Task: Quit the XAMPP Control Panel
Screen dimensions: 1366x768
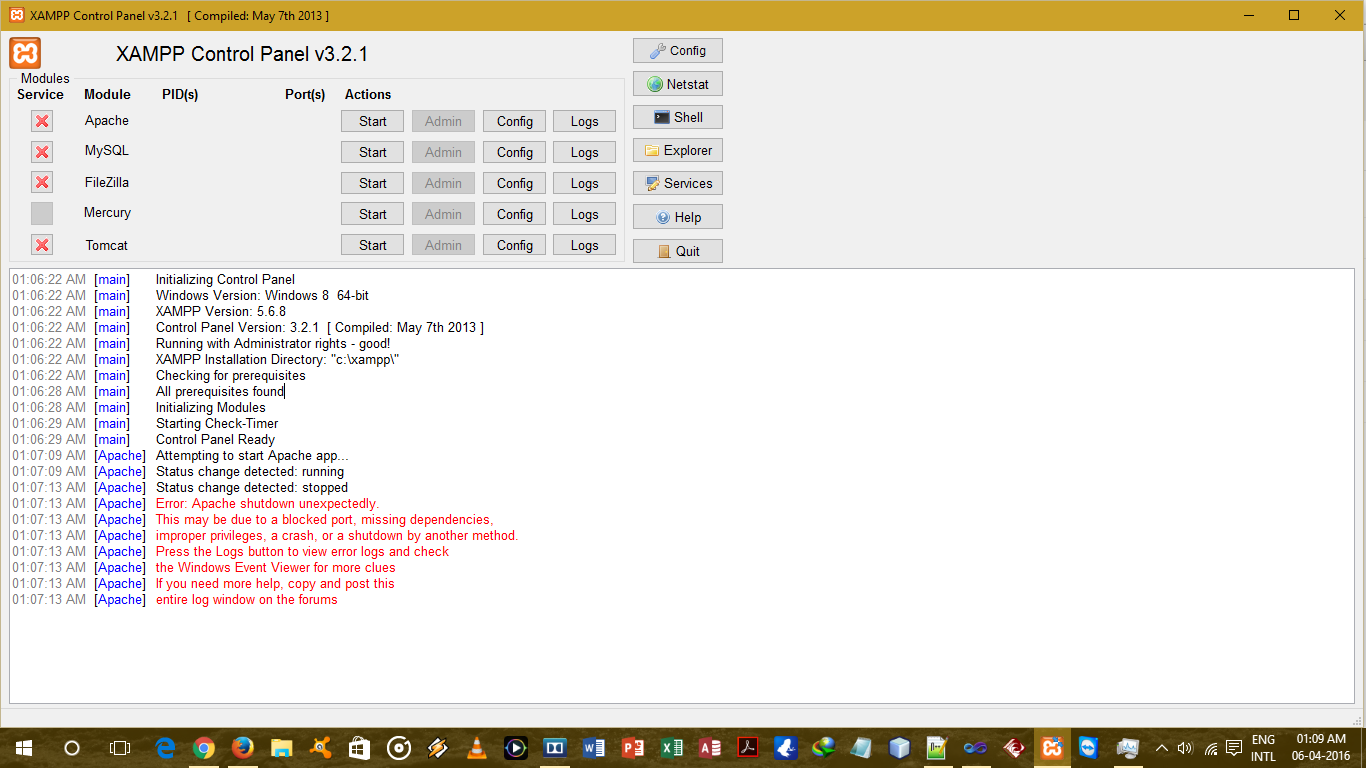Action: point(678,251)
